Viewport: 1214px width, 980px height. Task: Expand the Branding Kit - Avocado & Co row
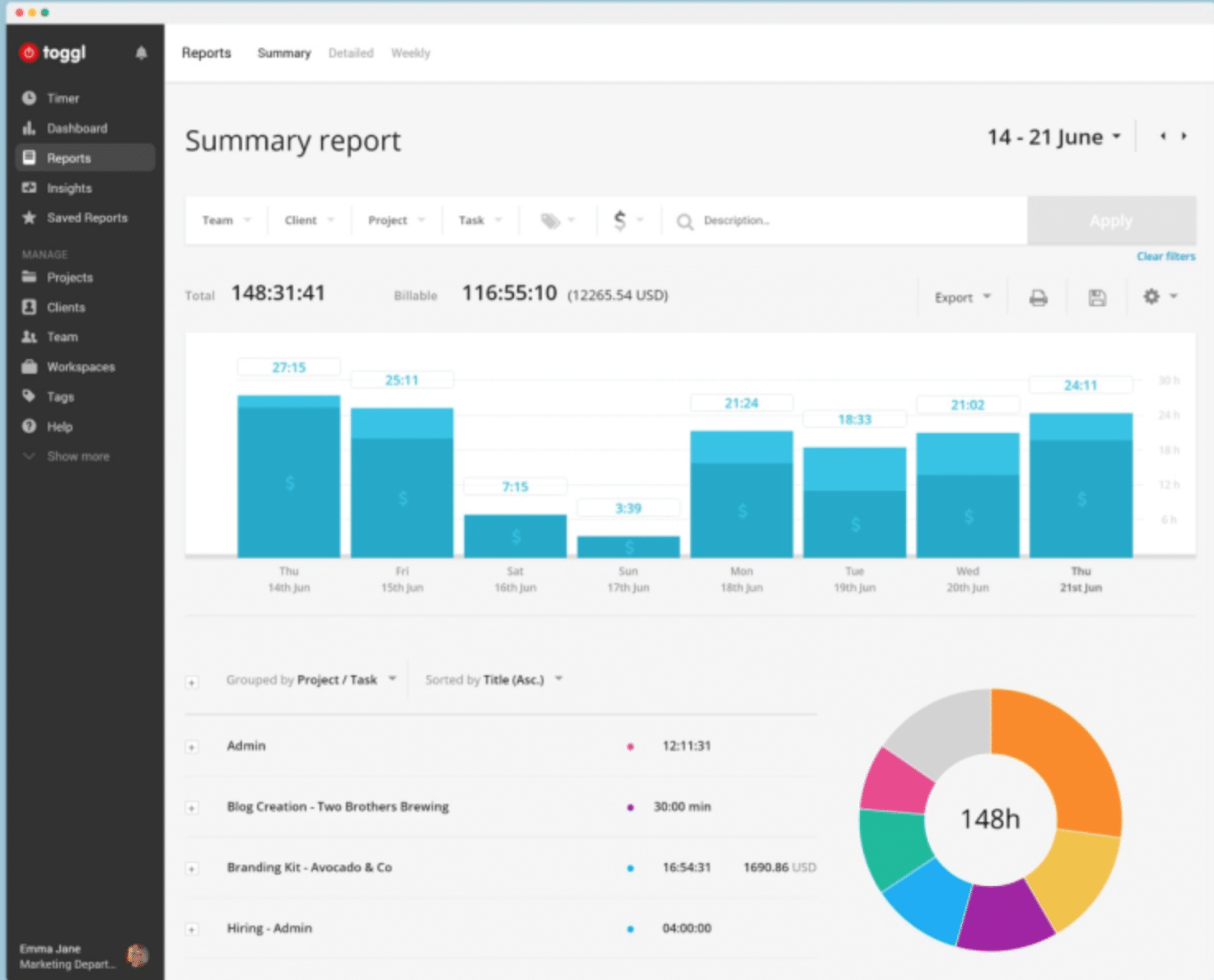pos(192,869)
